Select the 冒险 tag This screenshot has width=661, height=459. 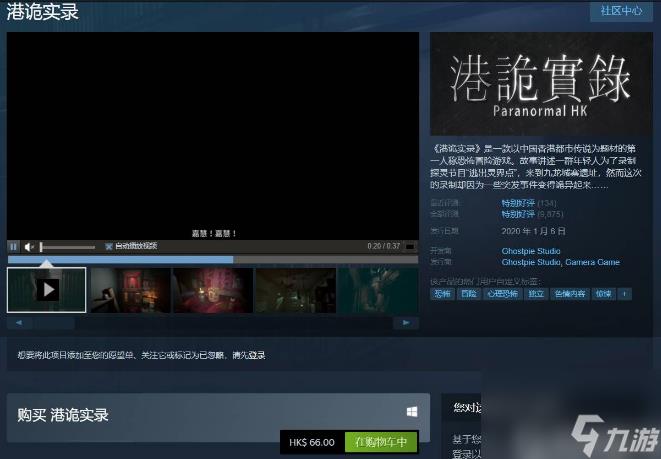coord(468,294)
